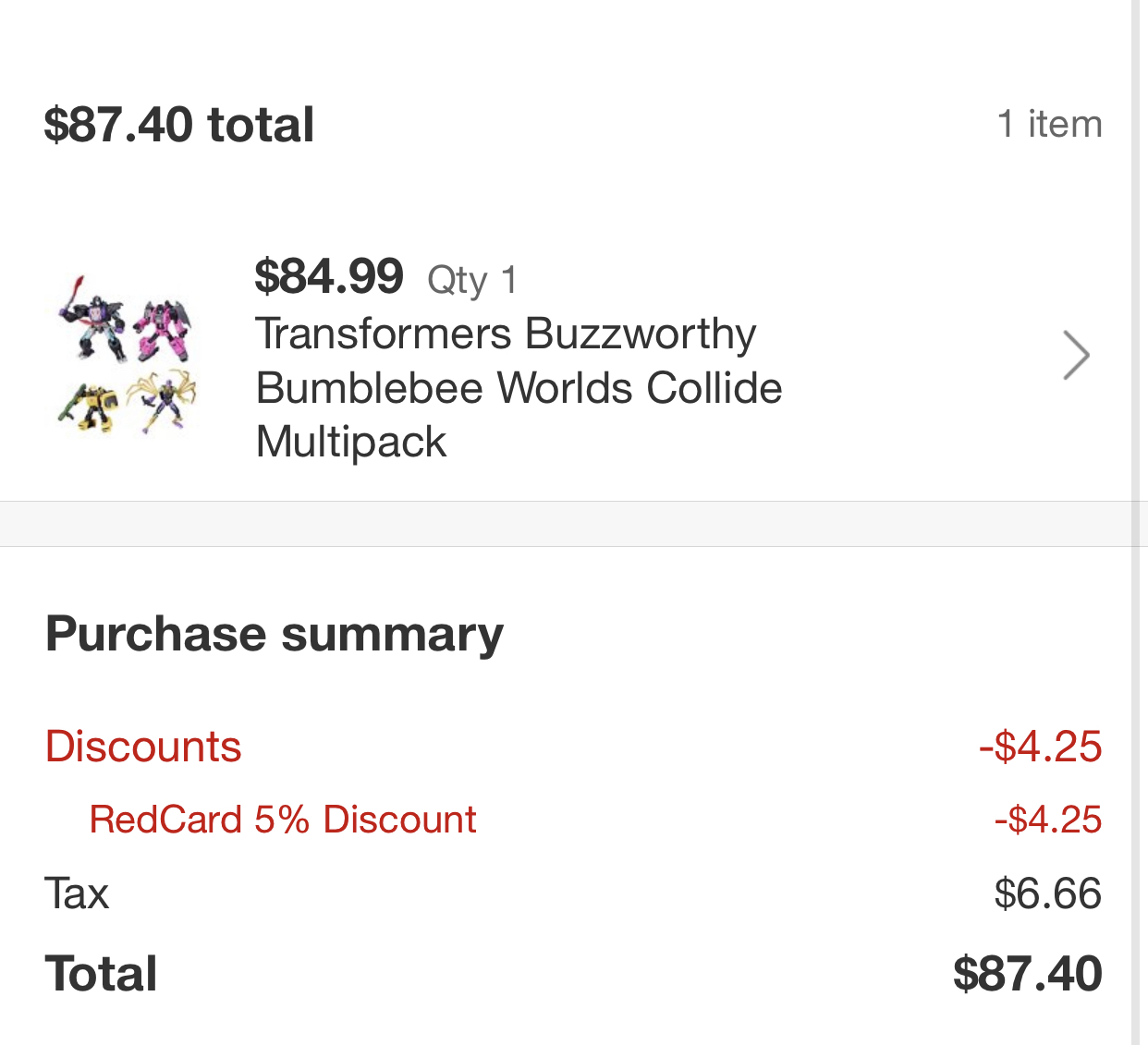Select the Purchase summary heading
Screen dimensions: 1148x1045
coord(275,634)
